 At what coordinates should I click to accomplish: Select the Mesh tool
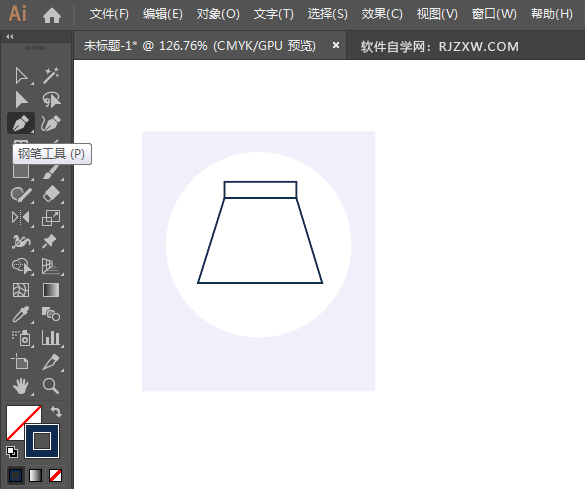click(21, 290)
